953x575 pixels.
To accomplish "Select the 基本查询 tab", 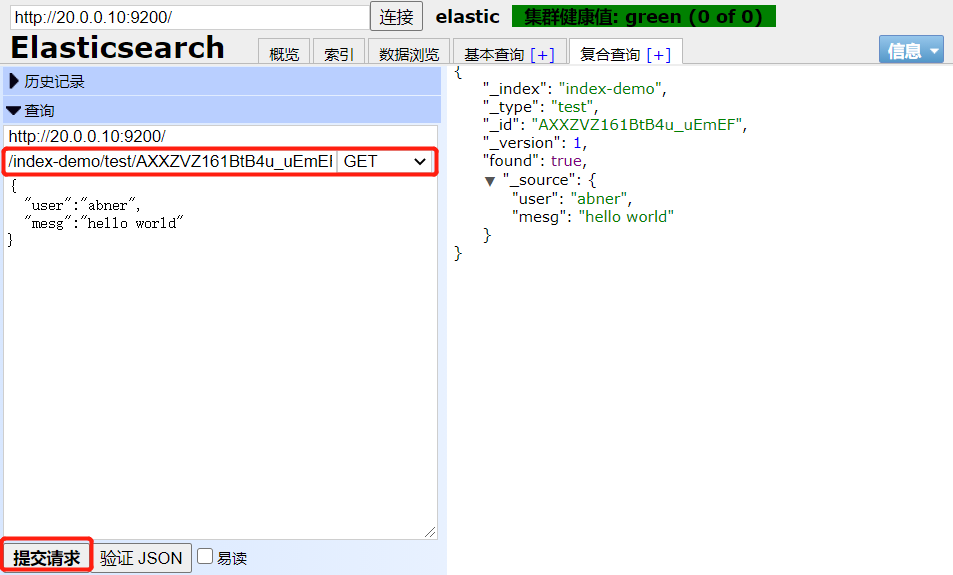I will point(494,55).
